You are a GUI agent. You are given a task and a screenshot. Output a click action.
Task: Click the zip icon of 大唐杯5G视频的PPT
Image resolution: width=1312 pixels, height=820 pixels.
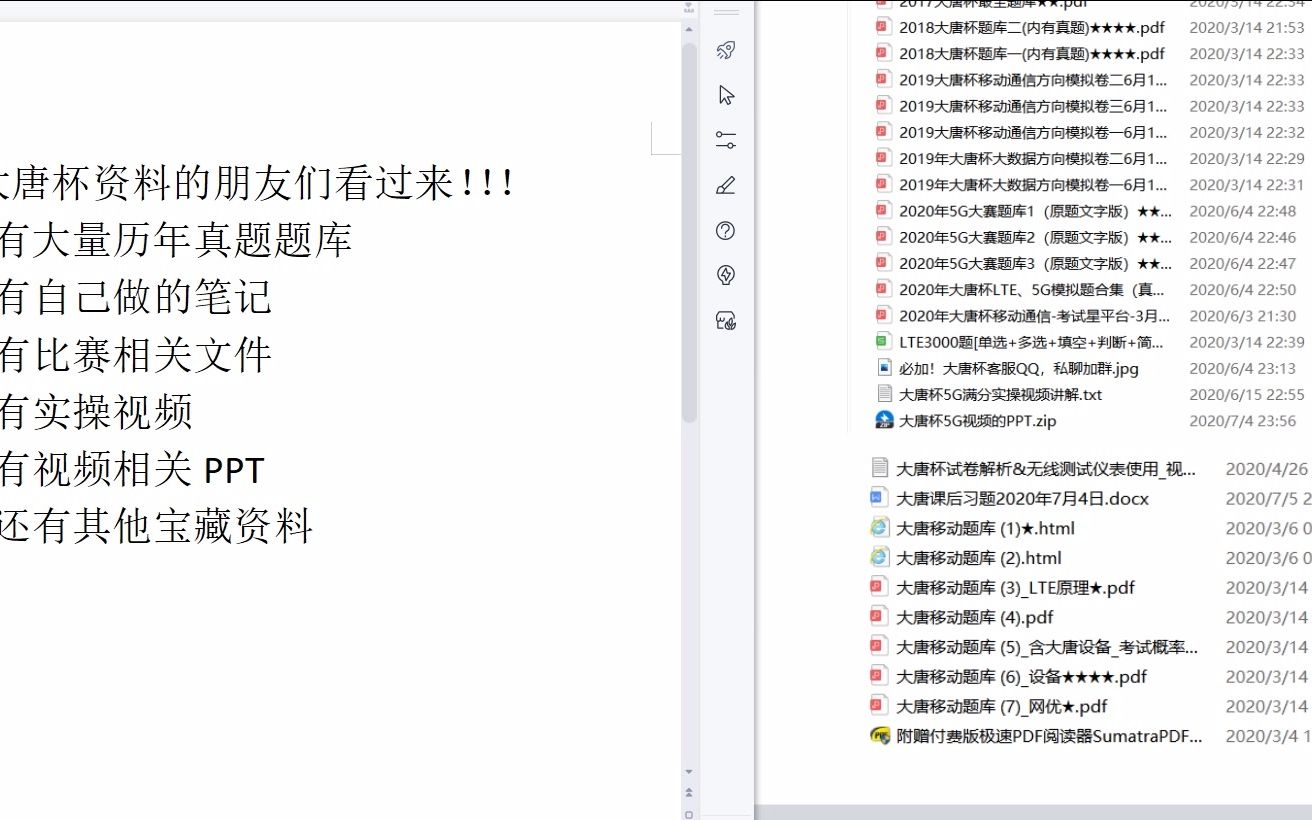click(883, 420)
